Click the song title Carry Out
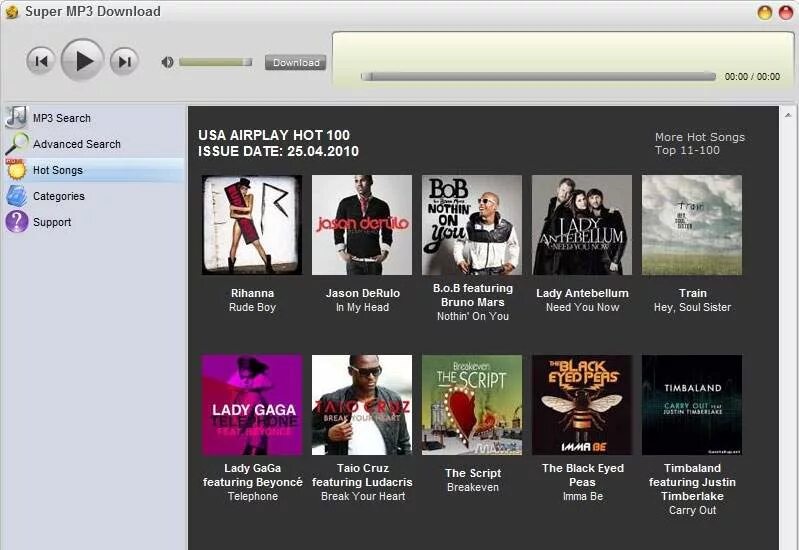799x550 pixels. 693,510
